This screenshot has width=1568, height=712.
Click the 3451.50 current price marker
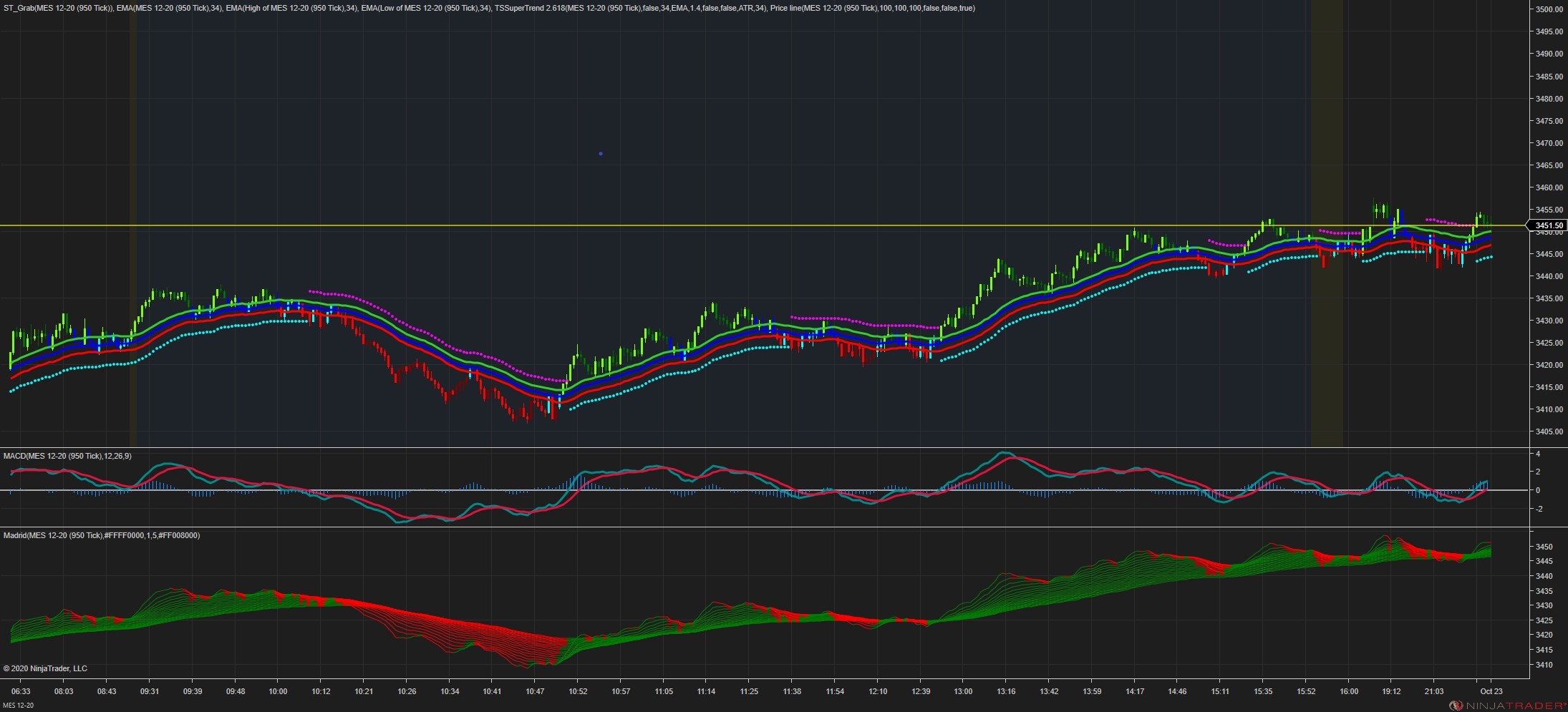pos(1549,225)
